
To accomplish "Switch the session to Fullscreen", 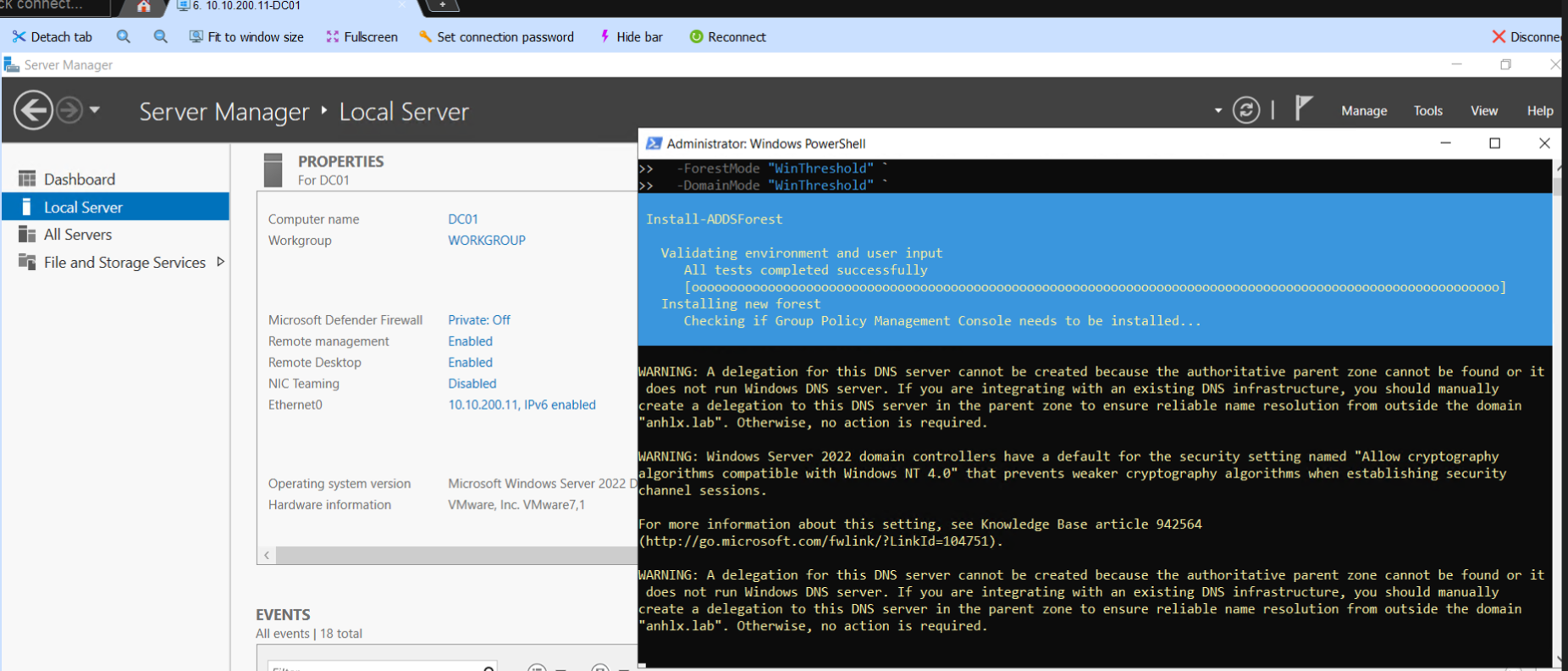I will (x=362, y=36).
